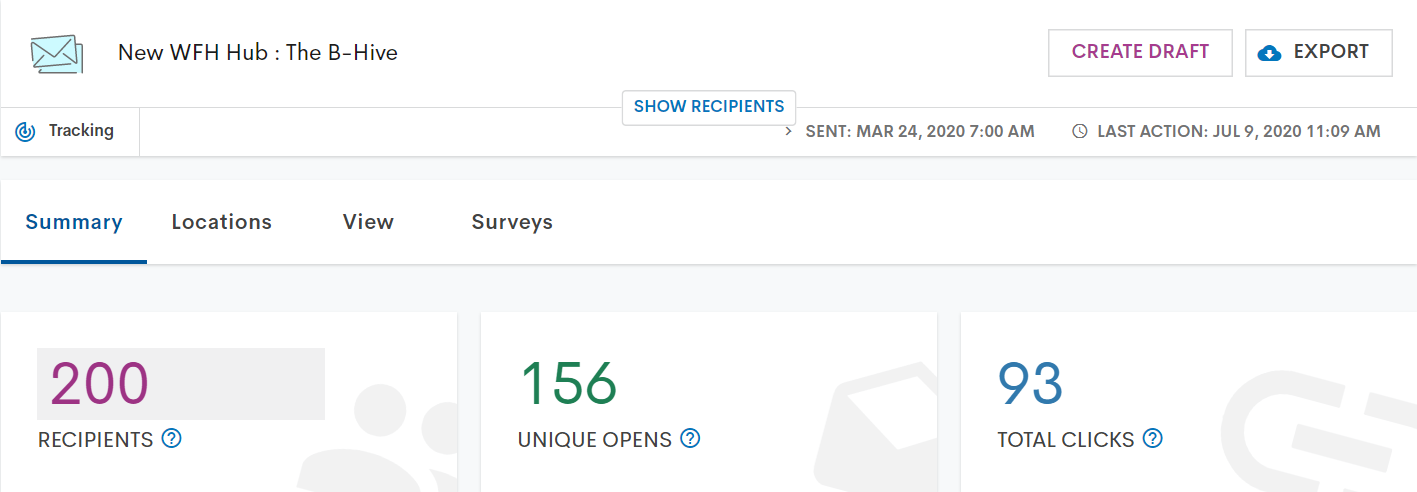Switch to the Locations tab
The height and width of the screenshot is (492, 1417).
click(222, 222)
